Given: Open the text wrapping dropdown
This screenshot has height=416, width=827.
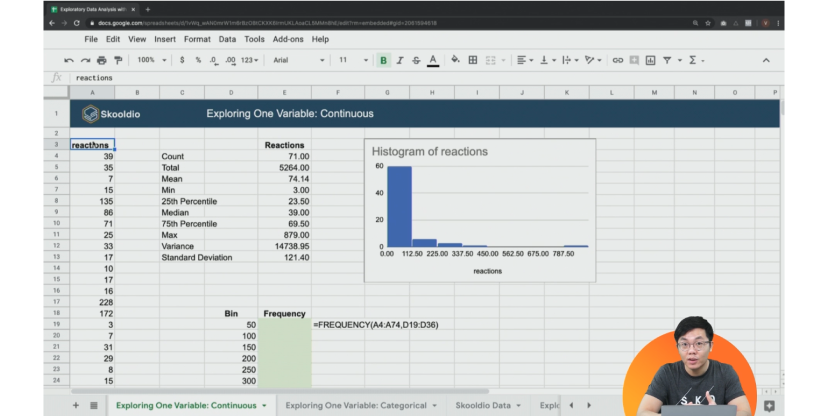Looking at the screenshot, I should [x=570, y=60].
